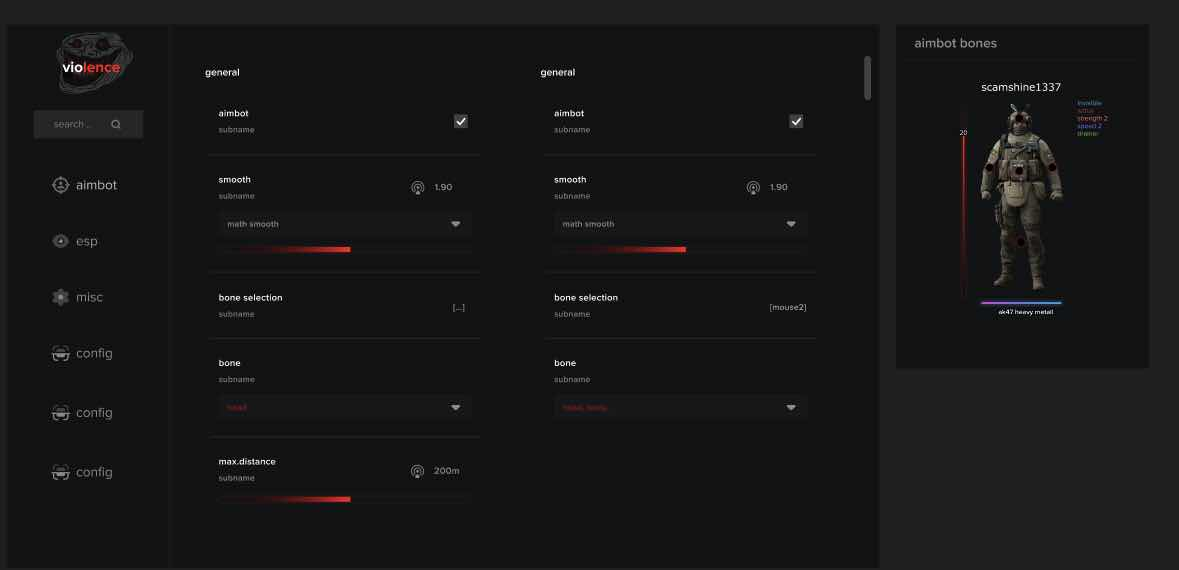The height and width of the screenshot is (570, 1179).
Task: Select the bone dot on the arm right of the chest
Action: [x=1052, y=167]
